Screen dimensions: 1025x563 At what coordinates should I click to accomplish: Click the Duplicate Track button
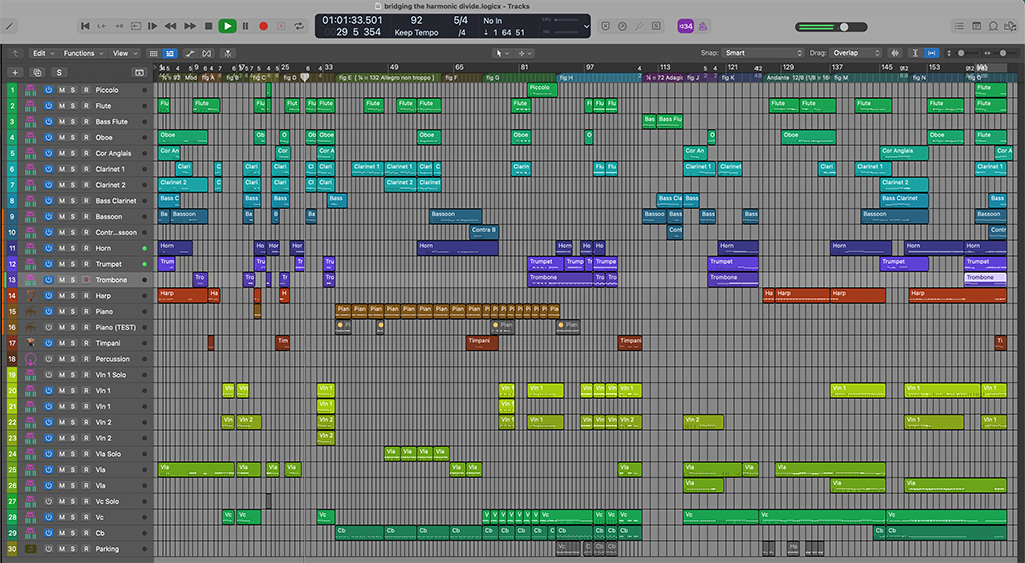tap(37, 73)
